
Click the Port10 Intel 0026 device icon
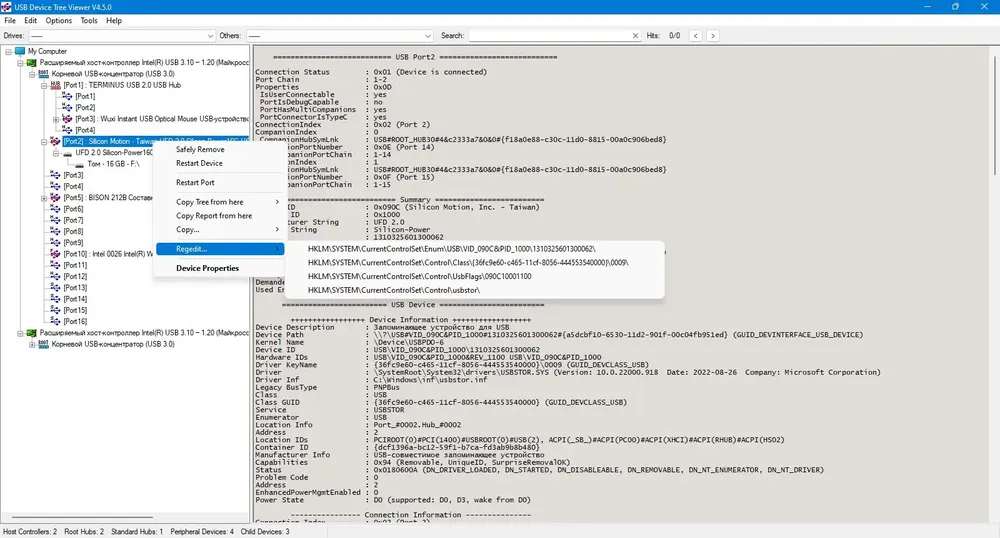[x=55, y=254]
